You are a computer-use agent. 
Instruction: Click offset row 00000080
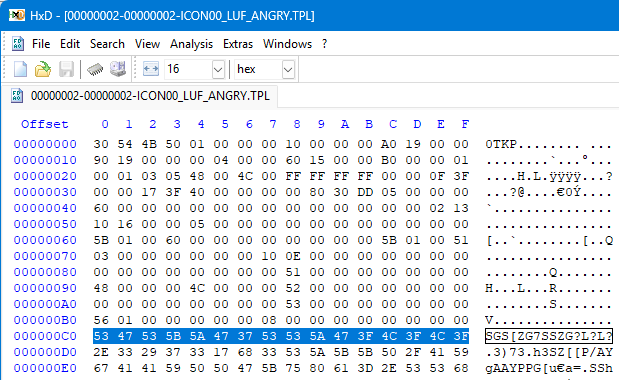pos(45,272)
